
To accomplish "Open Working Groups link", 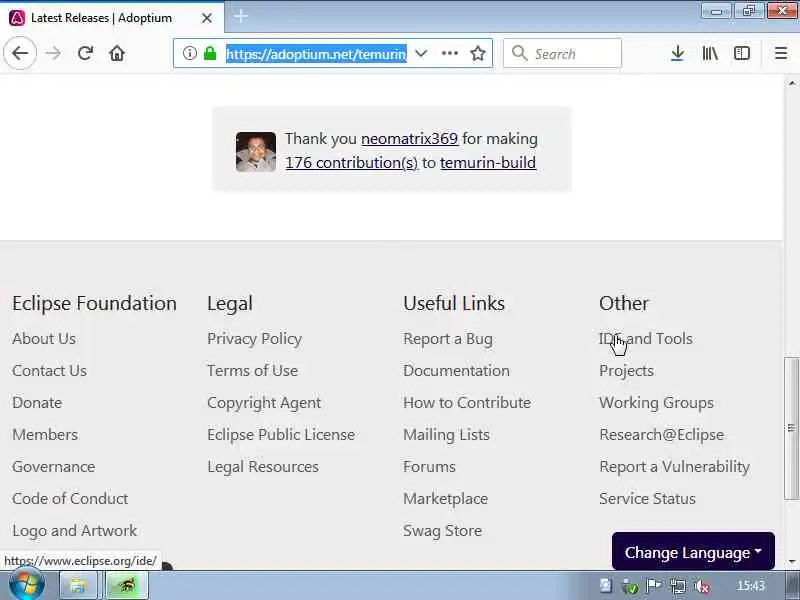I will tap(657, 403).
